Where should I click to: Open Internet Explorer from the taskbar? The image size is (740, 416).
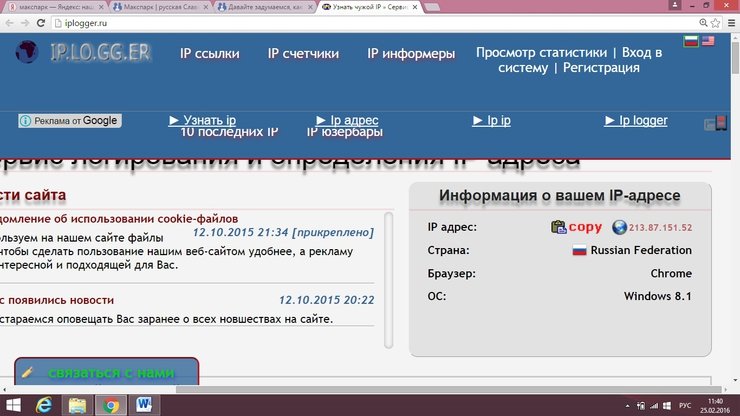click(43, 405)
